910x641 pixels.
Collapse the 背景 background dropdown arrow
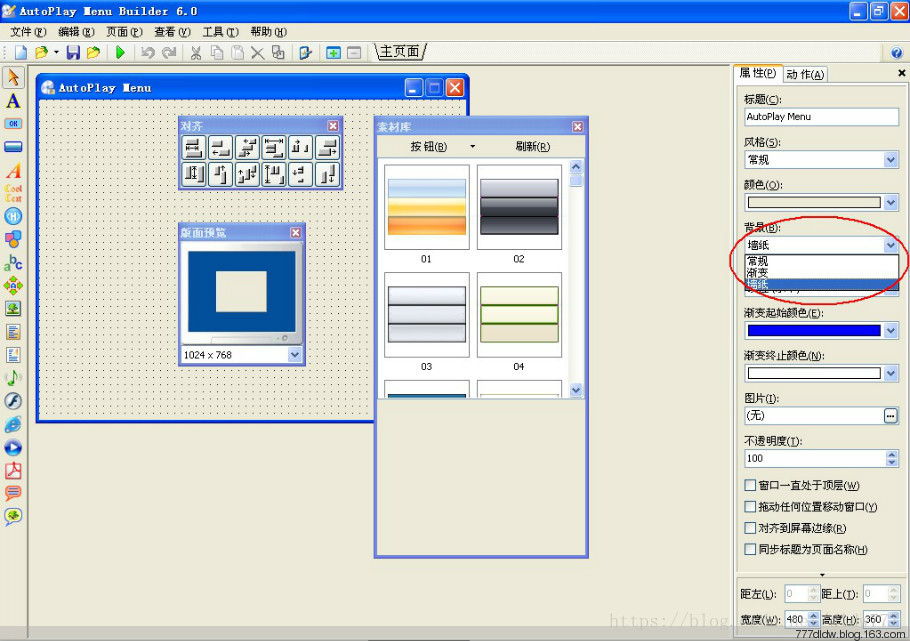(891, 245)
